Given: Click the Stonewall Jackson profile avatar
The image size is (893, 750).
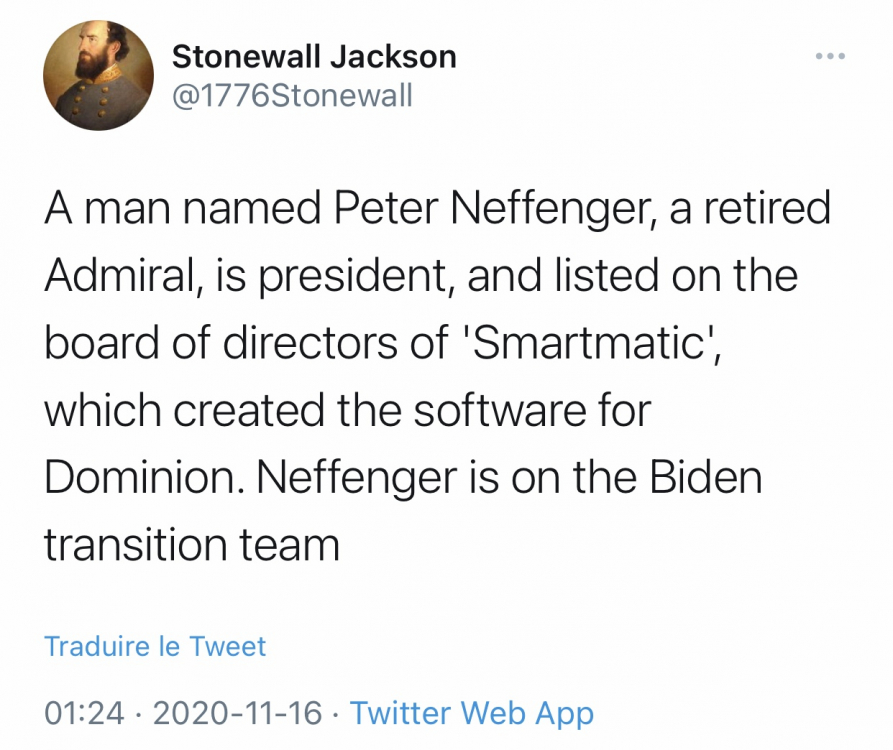Looking at the screenshot, I should [x=97, y=75].
